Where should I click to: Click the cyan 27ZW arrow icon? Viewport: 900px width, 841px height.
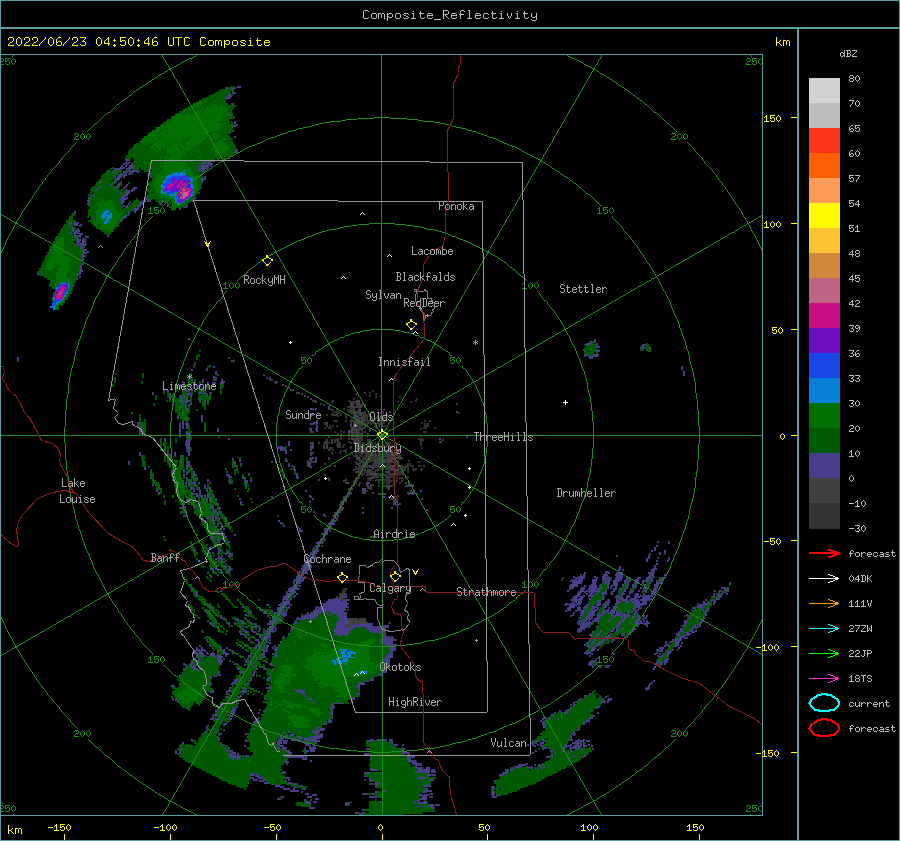tap(824, 629)
